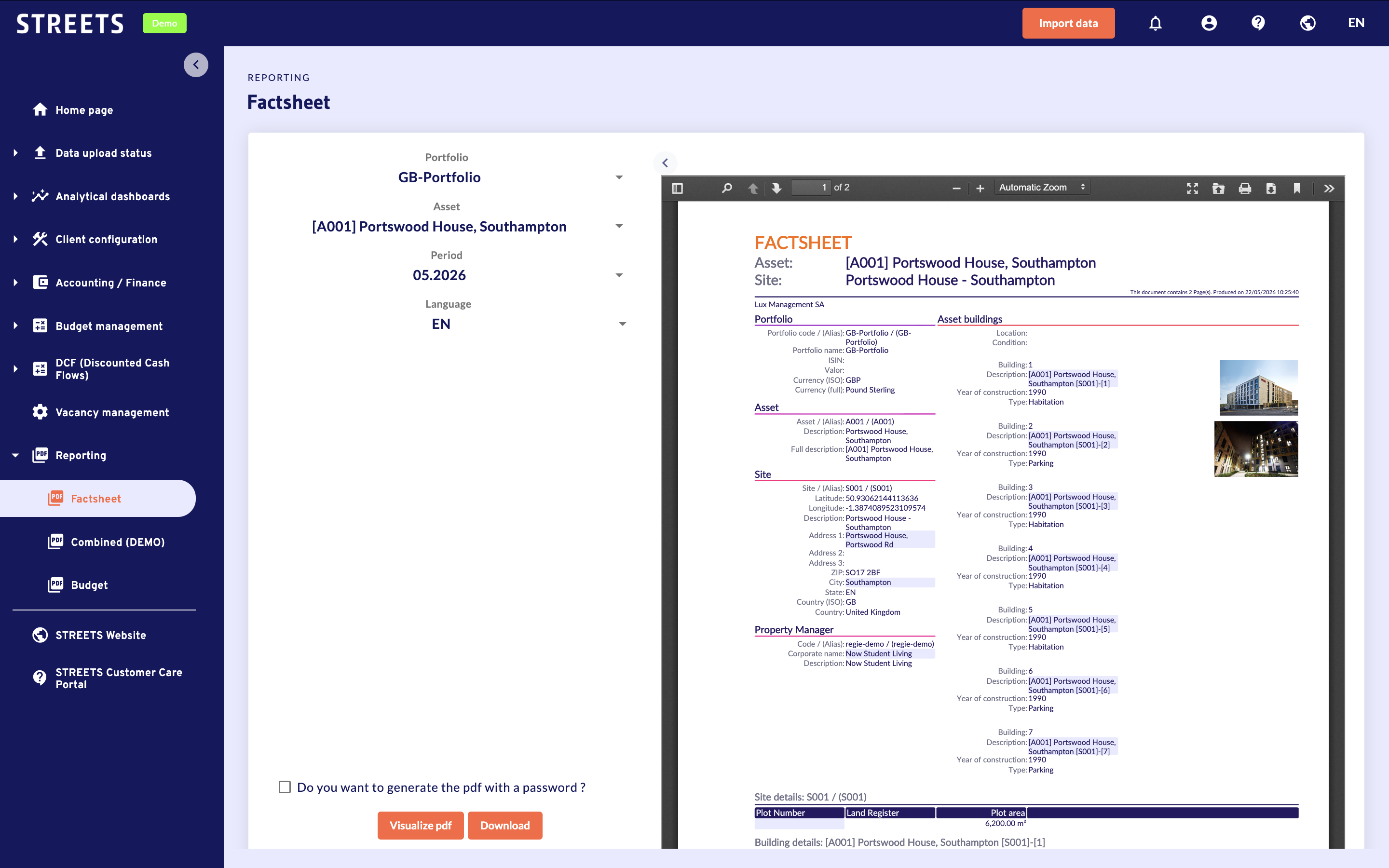This screenshot has width=1389, height=868.
Task: Go to the next PDF page
Action: click(776, 188)
